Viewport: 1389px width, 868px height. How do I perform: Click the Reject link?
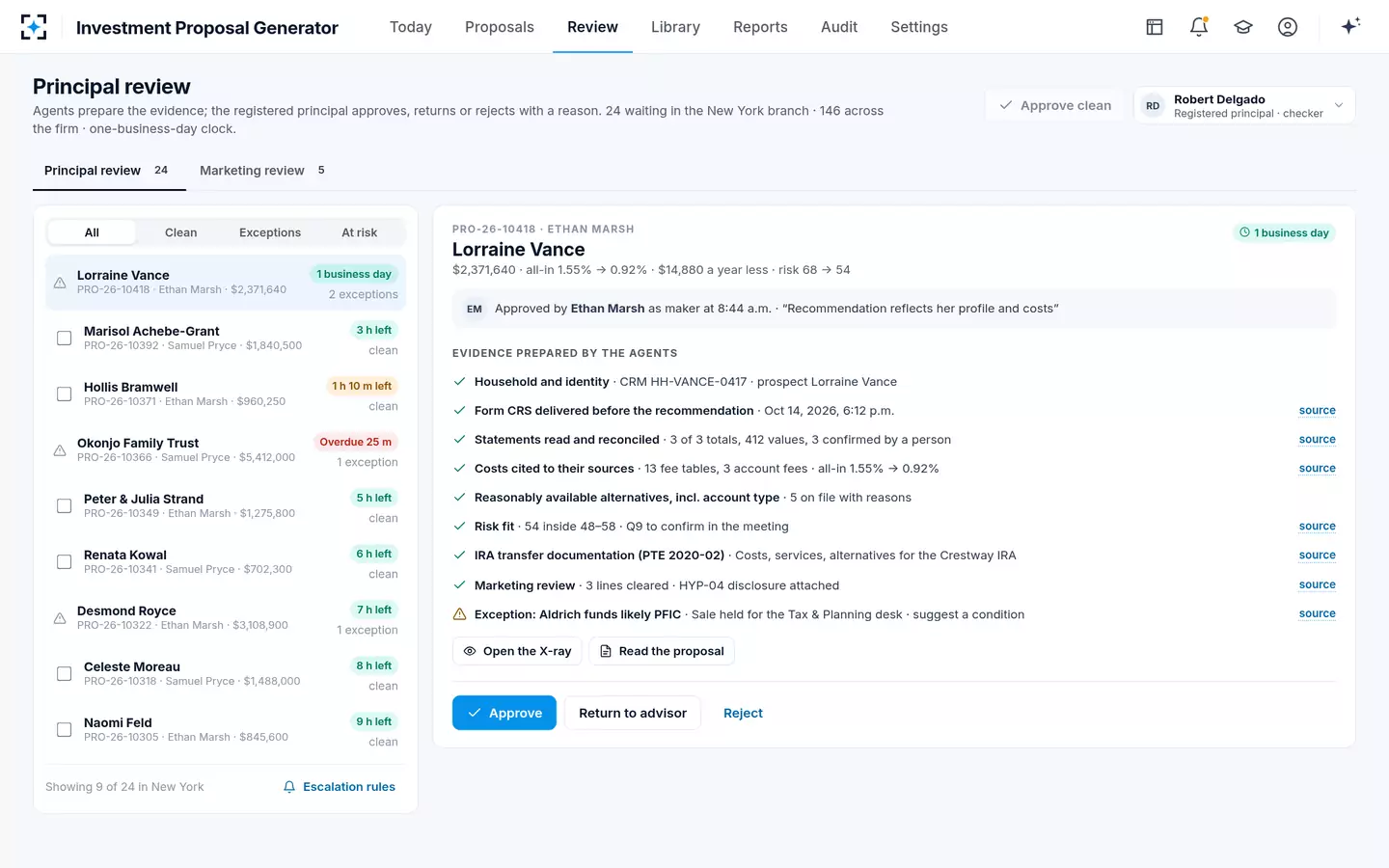coord(743,713)
